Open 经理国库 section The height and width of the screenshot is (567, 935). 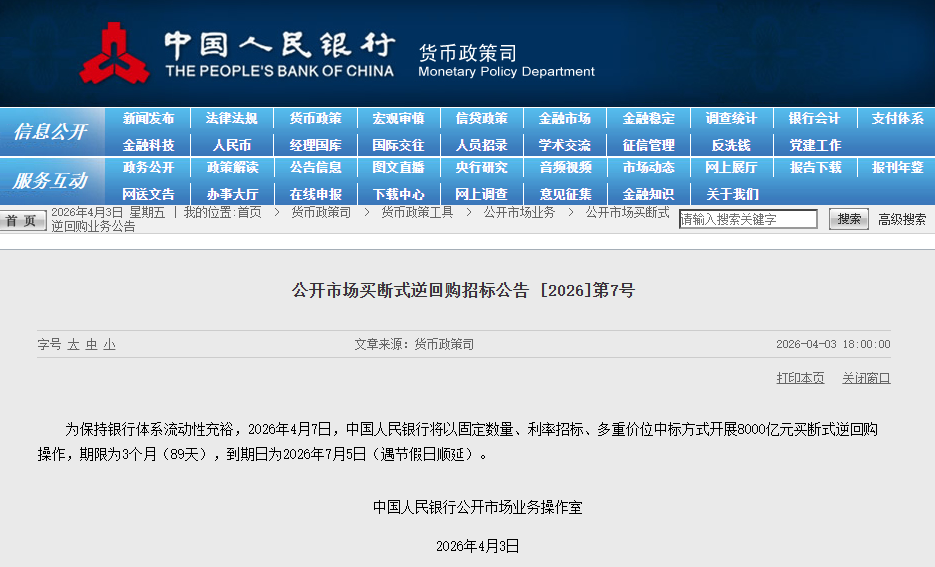315,145
